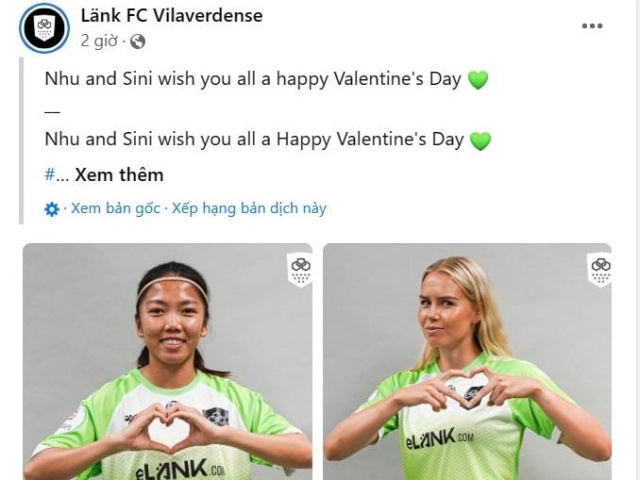Open the right photo of Sini

pos(467,362)
